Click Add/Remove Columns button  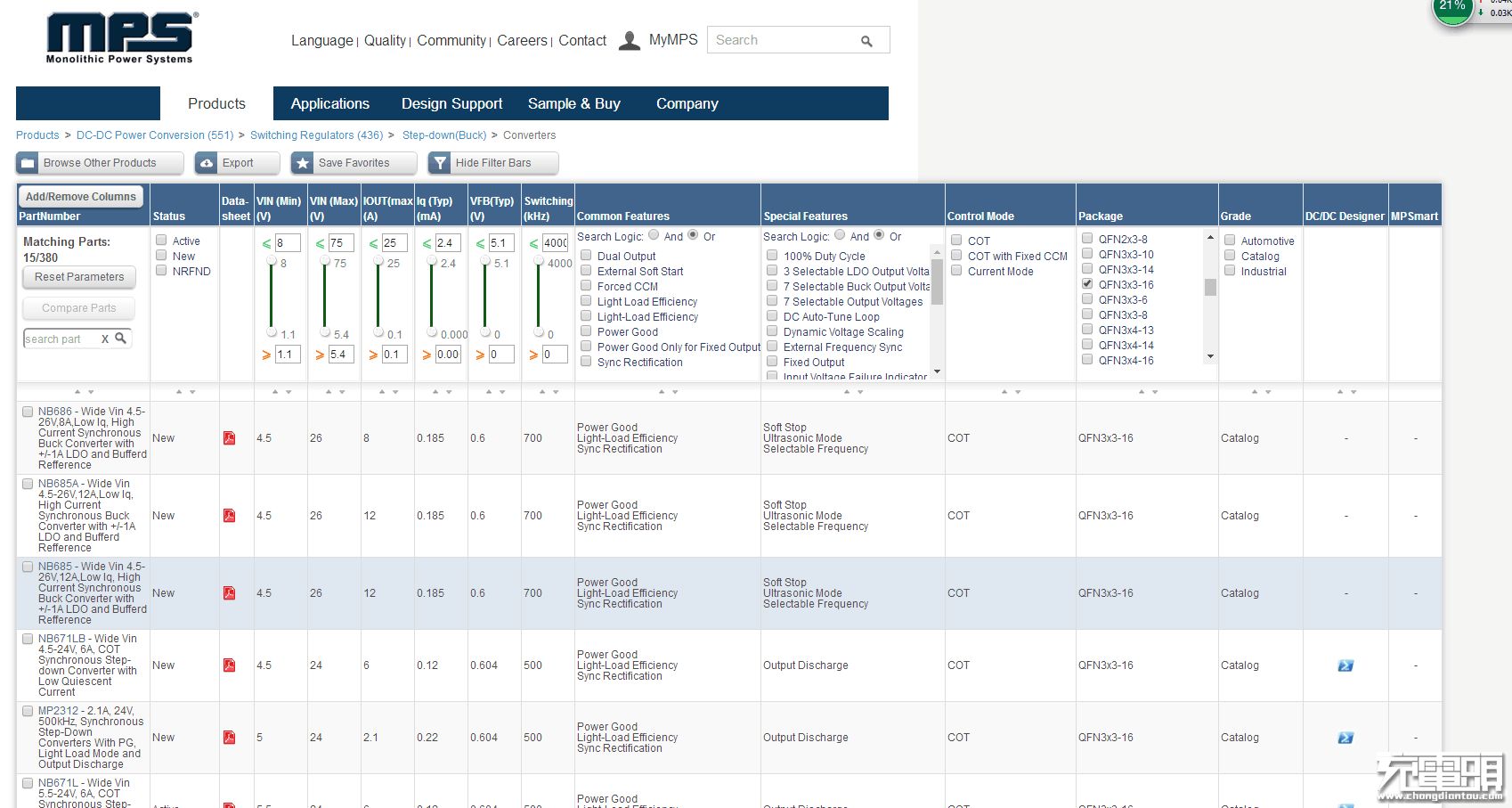[81, 197]
